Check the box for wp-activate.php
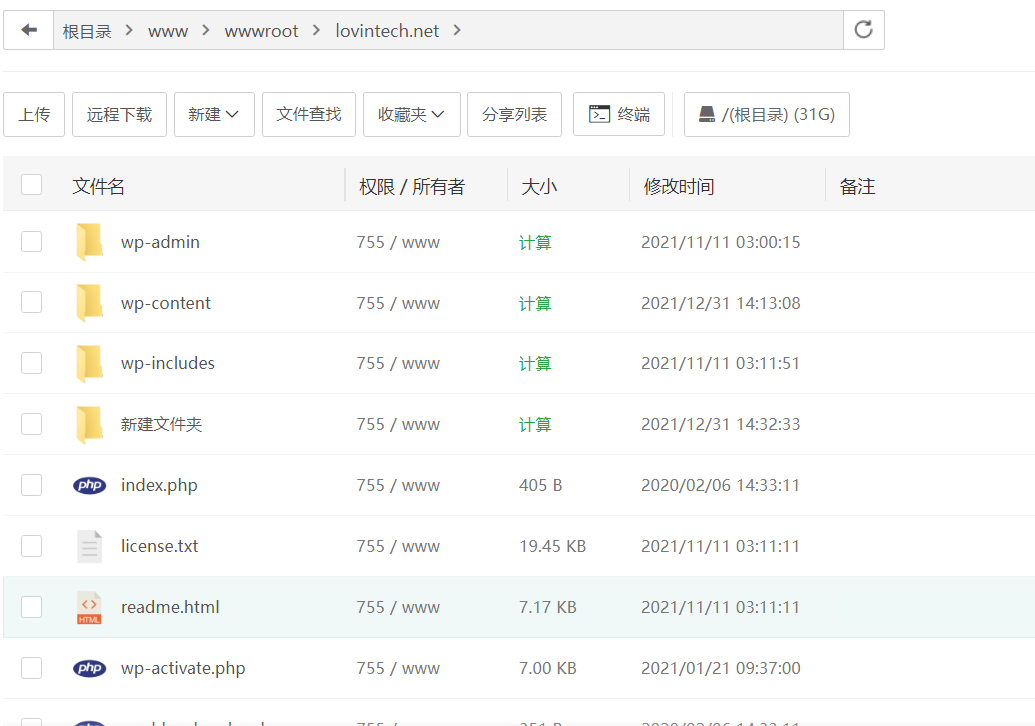1035x726 pixels. coord(32,668)
